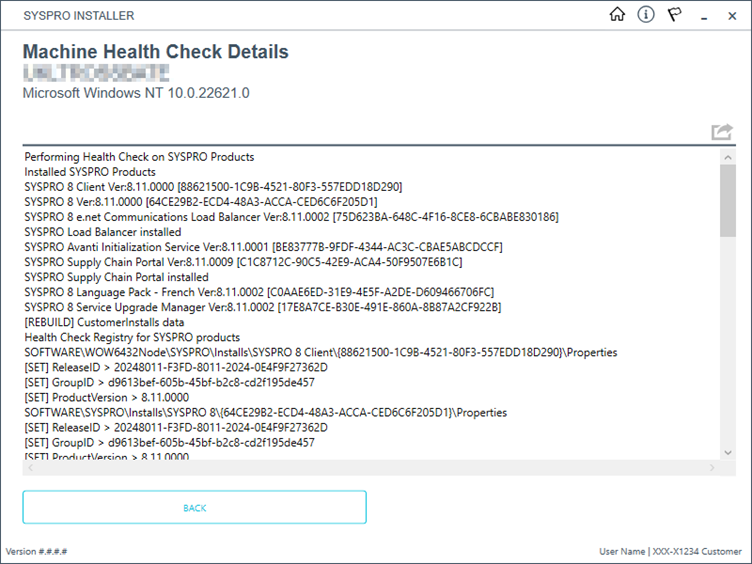Click the flag icon in title bar
The height and width of the screenshot is (564, 752).
[675, 15]
